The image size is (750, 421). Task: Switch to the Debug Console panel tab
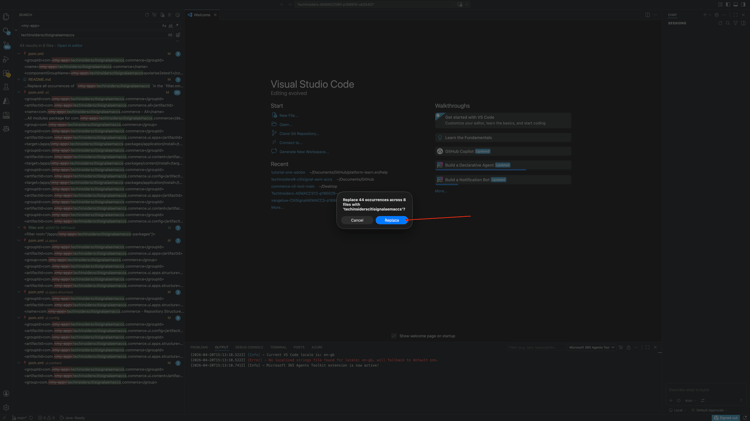(249, 347)
